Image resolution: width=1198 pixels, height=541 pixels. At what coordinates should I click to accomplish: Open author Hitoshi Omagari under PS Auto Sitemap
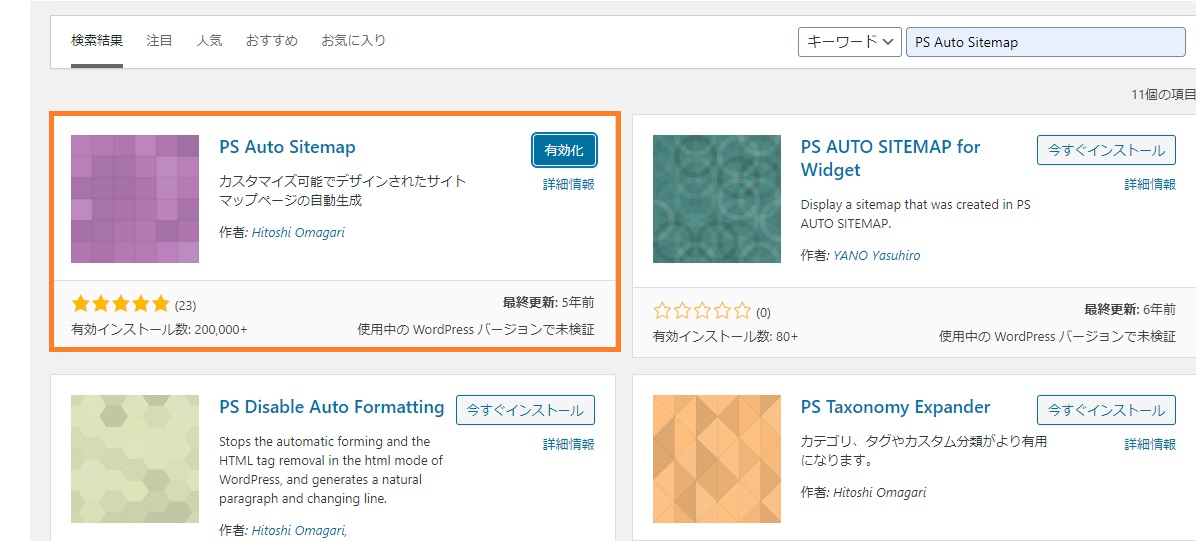298,232
